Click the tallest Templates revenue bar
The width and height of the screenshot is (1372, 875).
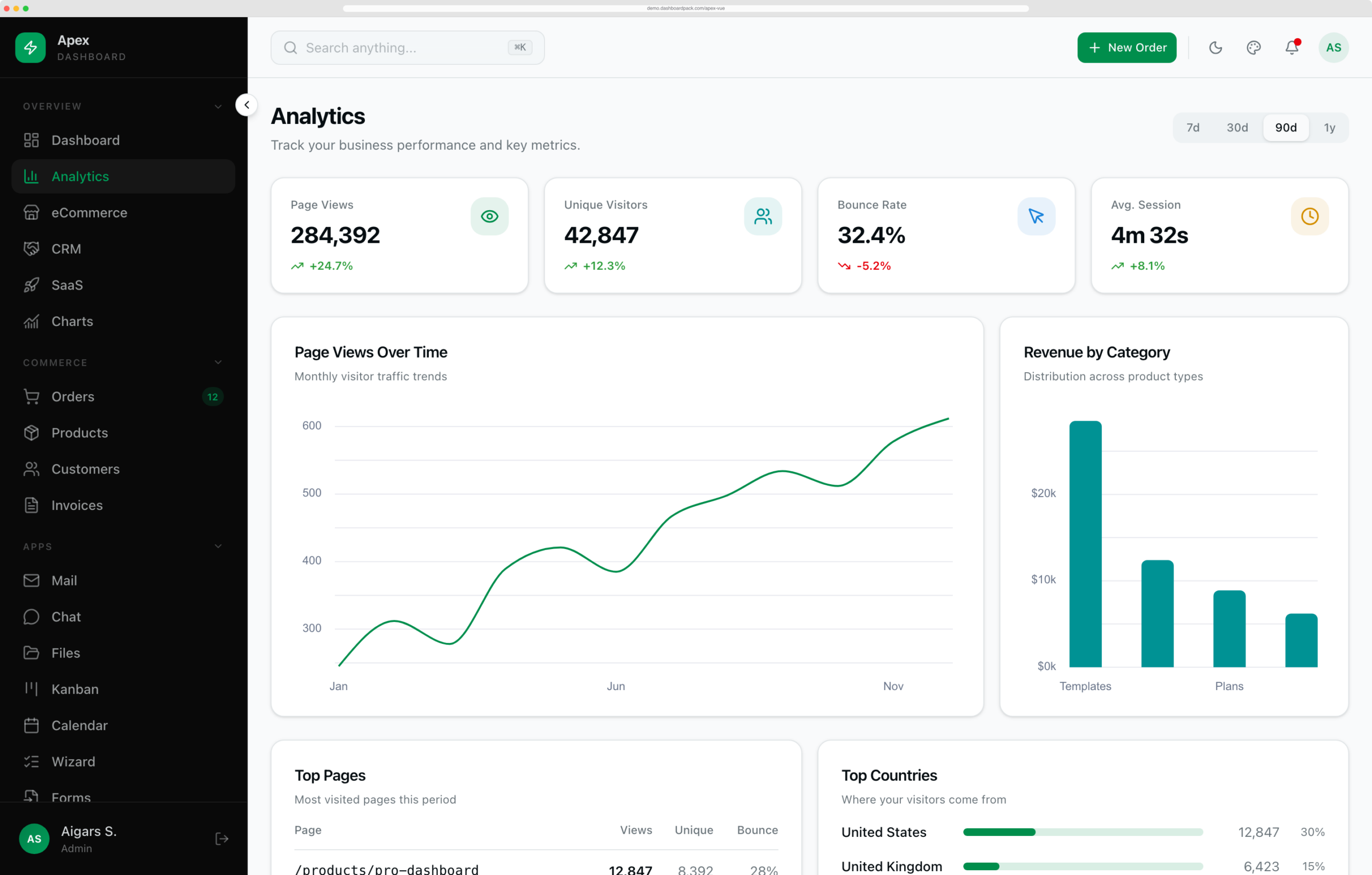click(1085, 544)
